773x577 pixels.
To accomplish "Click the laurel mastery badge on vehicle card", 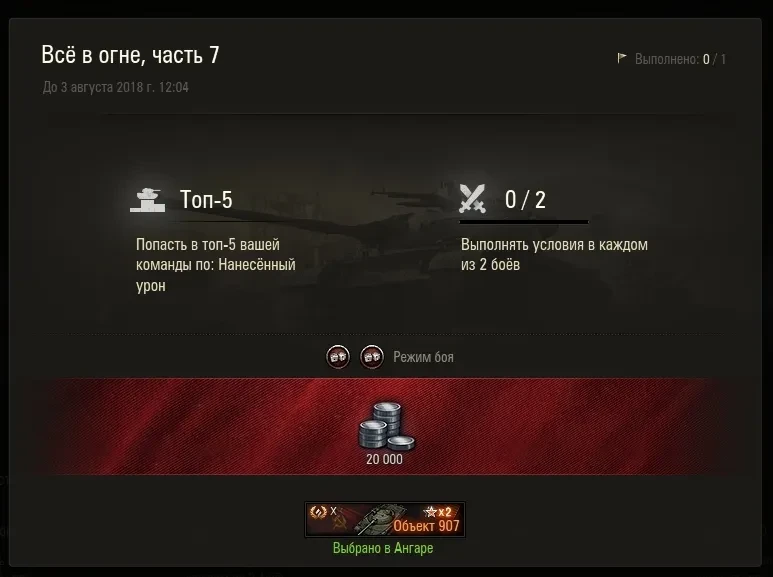I will 318,512.
